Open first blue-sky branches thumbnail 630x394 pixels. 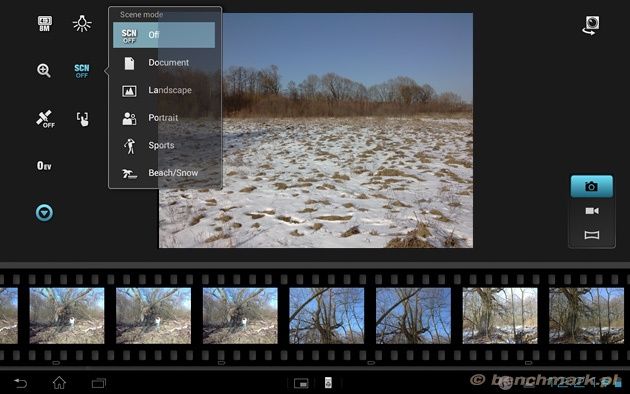coord(327,315)
